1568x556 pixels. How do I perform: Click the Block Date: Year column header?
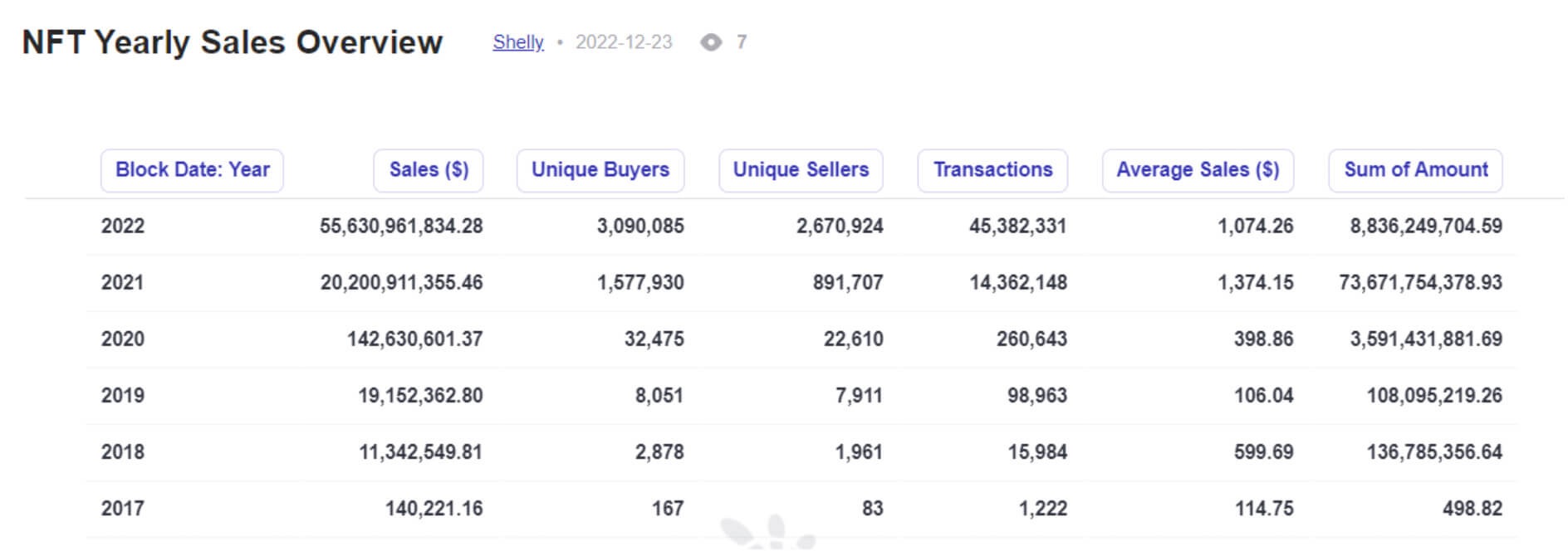coord(192,170)
